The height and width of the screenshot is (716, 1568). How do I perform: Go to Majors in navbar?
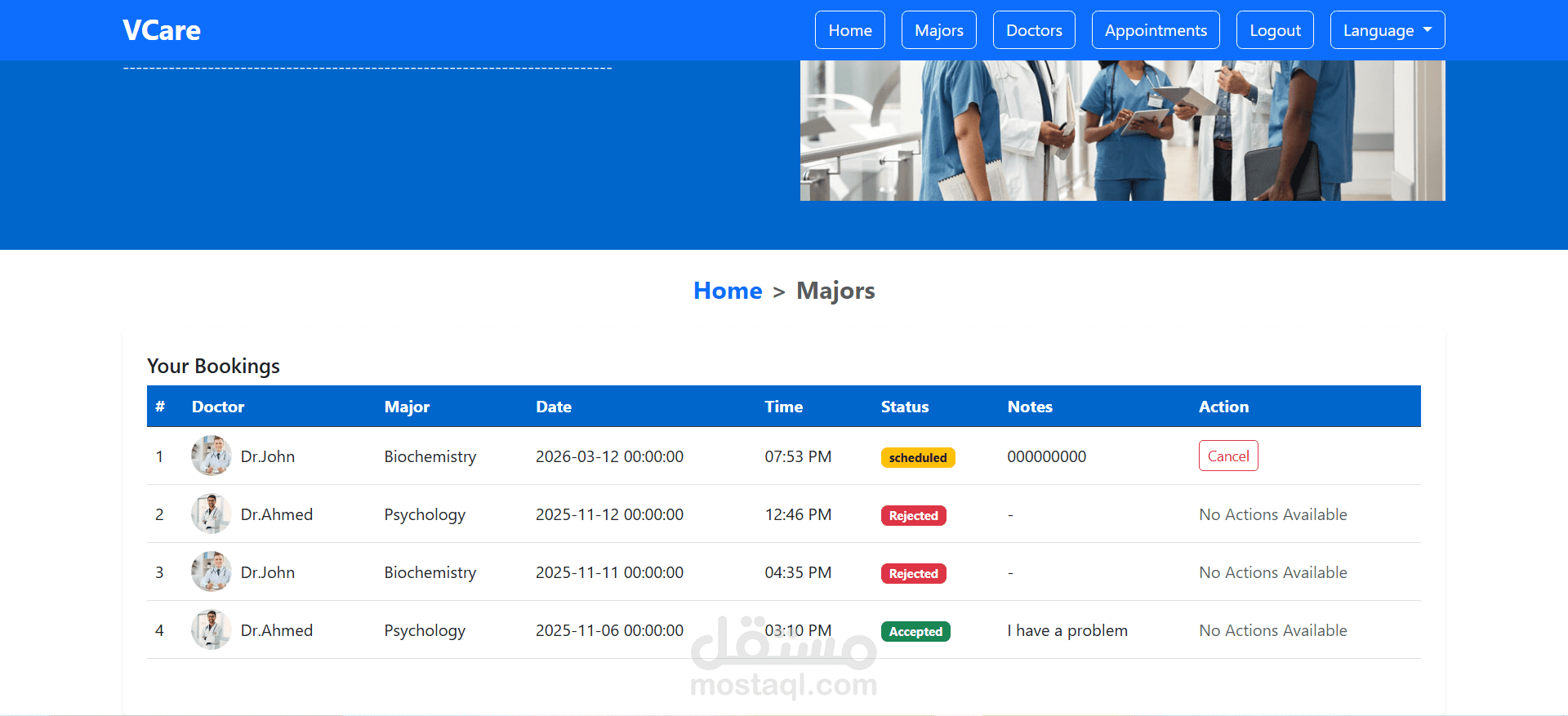pos(939,30)
